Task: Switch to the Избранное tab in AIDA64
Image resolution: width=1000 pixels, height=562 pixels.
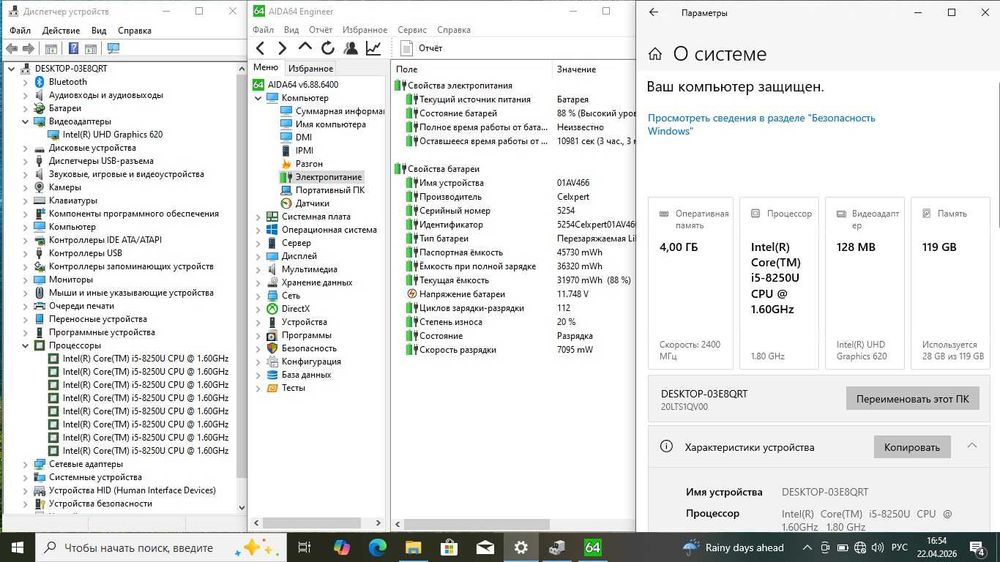Action: point(310,68)
